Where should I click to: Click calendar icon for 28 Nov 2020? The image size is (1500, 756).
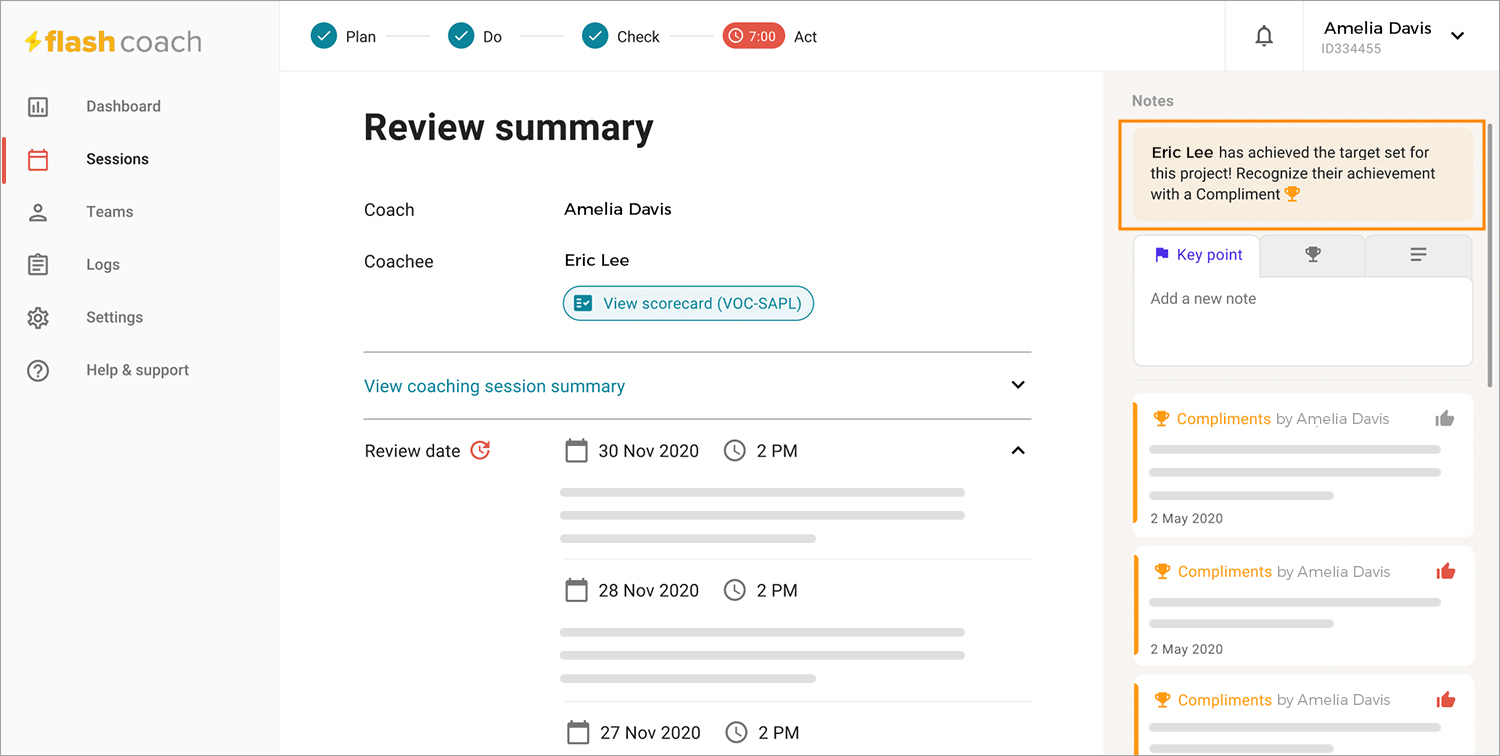click(x=576, y=590)
